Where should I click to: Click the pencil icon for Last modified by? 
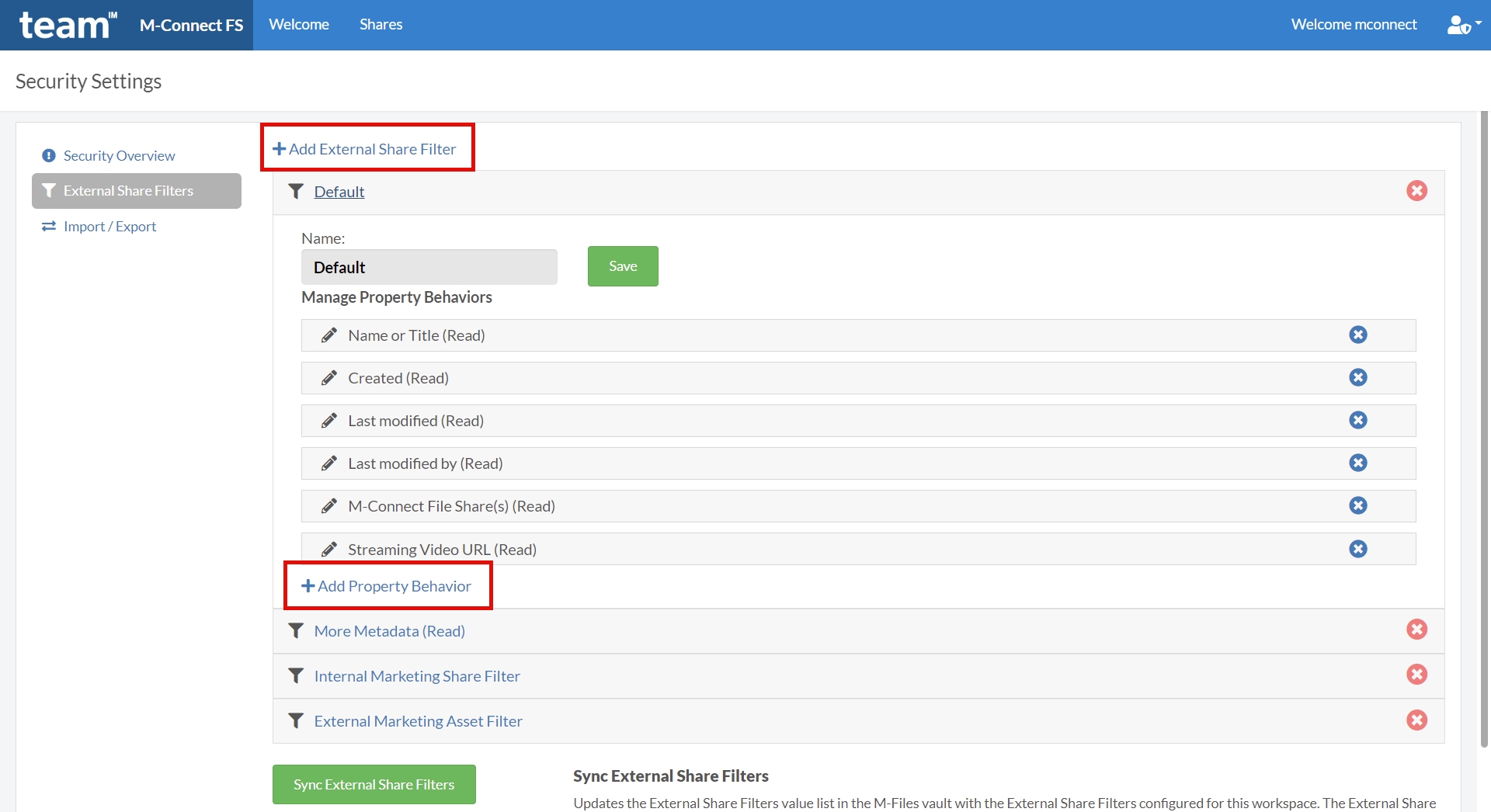tap(329, 463)
